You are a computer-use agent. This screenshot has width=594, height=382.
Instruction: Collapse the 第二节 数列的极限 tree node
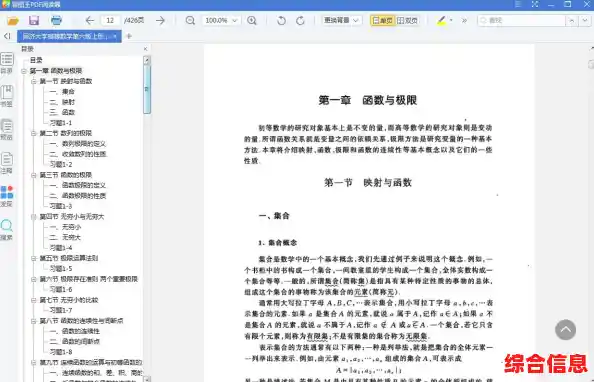coord(34,133)
